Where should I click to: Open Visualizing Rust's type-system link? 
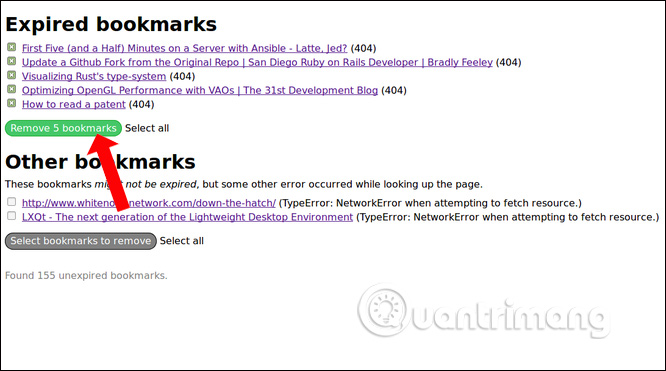(94, 76)
